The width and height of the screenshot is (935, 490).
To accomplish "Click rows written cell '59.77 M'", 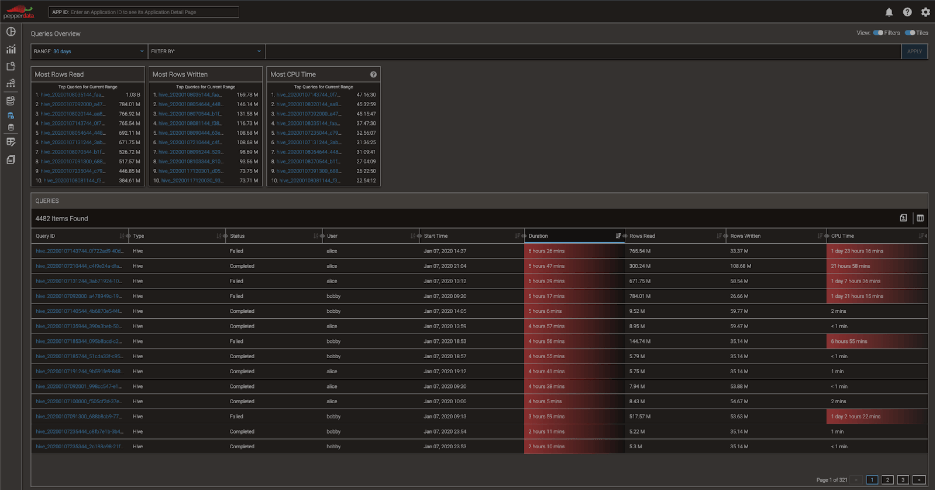I will 775,311.
